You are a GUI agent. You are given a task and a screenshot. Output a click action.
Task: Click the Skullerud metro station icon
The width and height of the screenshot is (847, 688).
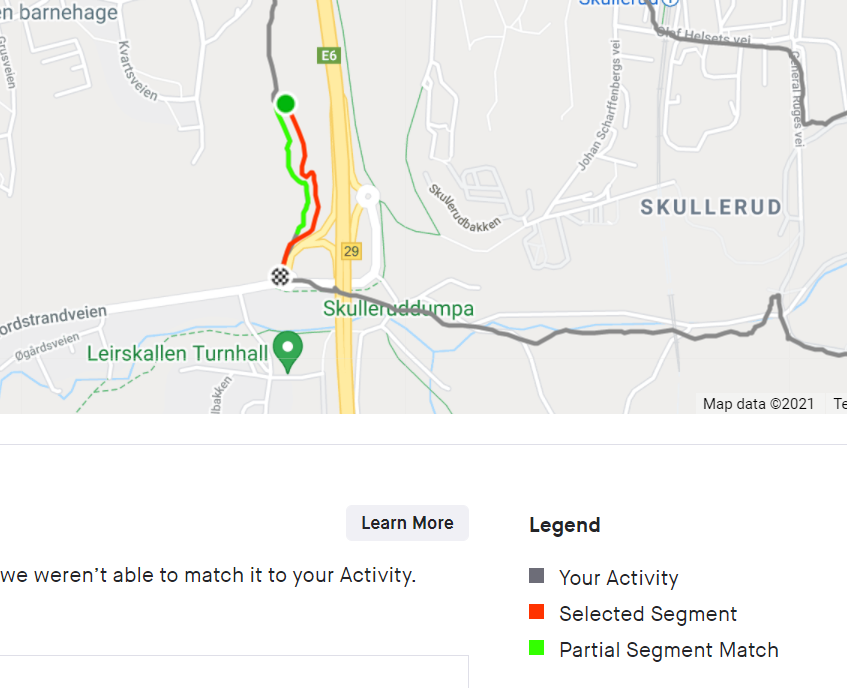tap(670, 2)
